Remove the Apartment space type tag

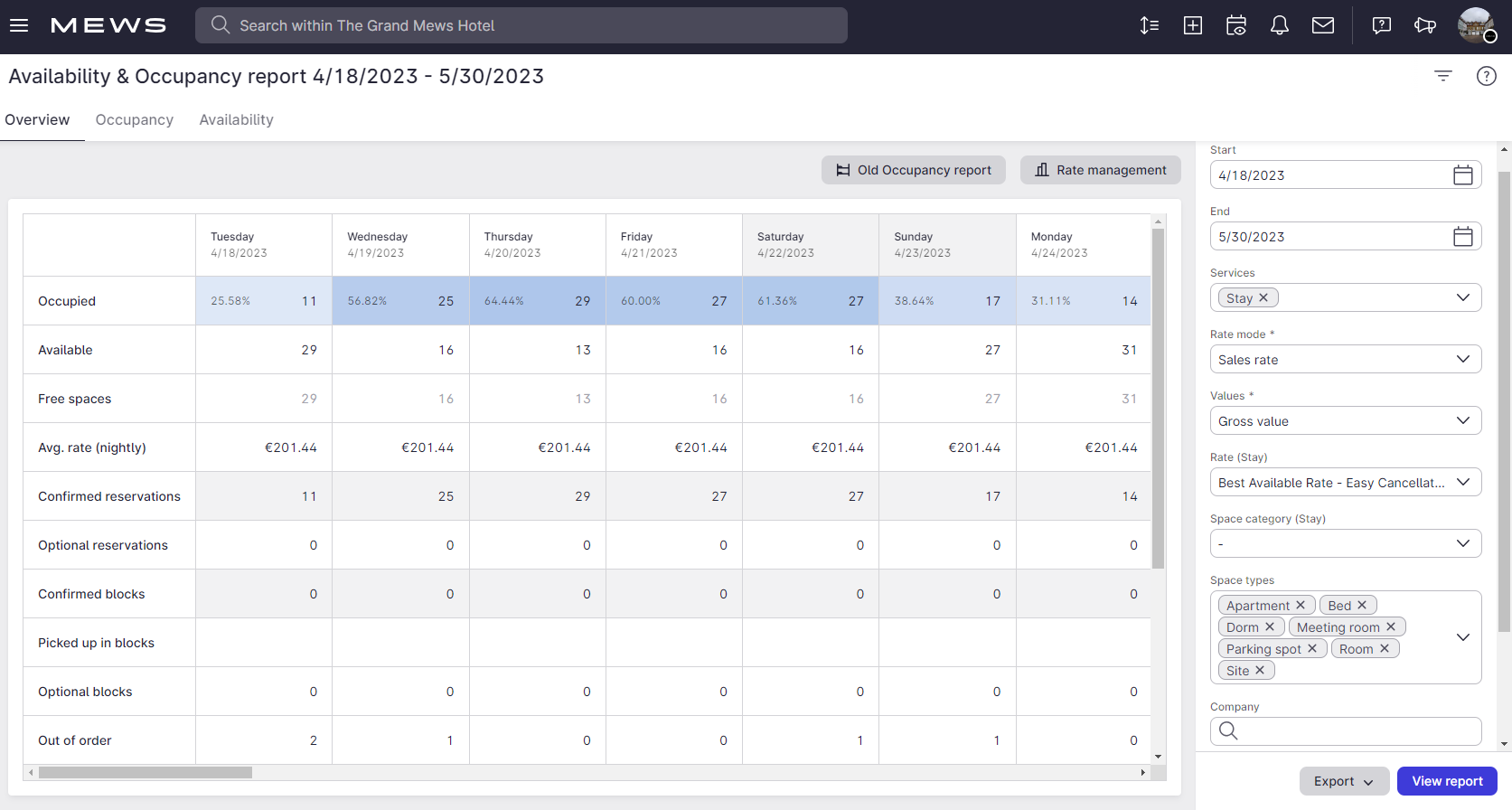coord(1301,606)
